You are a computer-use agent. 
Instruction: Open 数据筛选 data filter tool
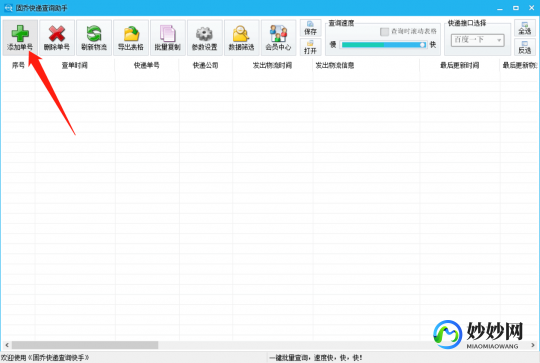[241, 38]
